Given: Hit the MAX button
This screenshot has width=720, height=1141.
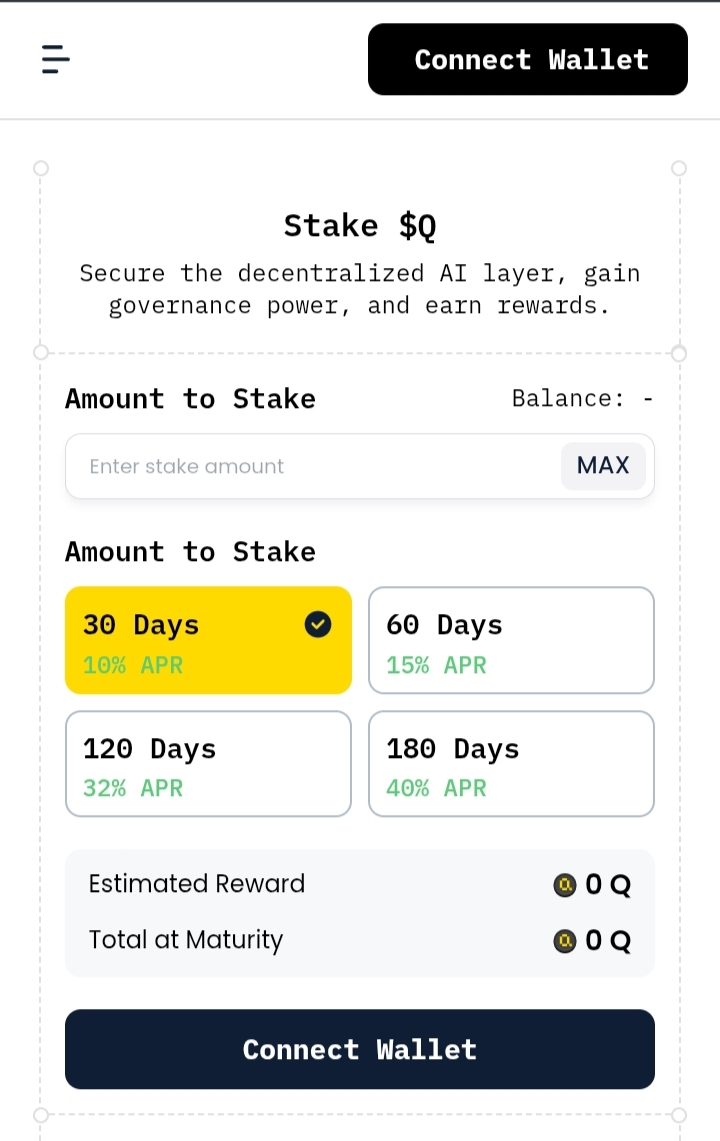Looking at the screenshot, I should 603,466.
